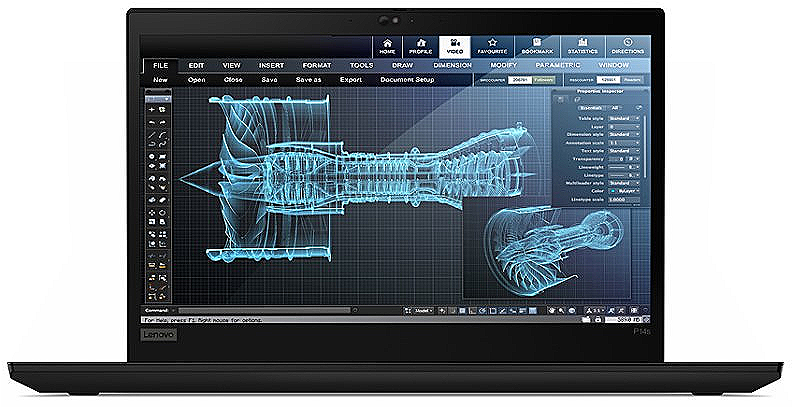This screenshot has width=799, height=408.
Task: Select the line drawing tool in toolbox
Action: 152,133
